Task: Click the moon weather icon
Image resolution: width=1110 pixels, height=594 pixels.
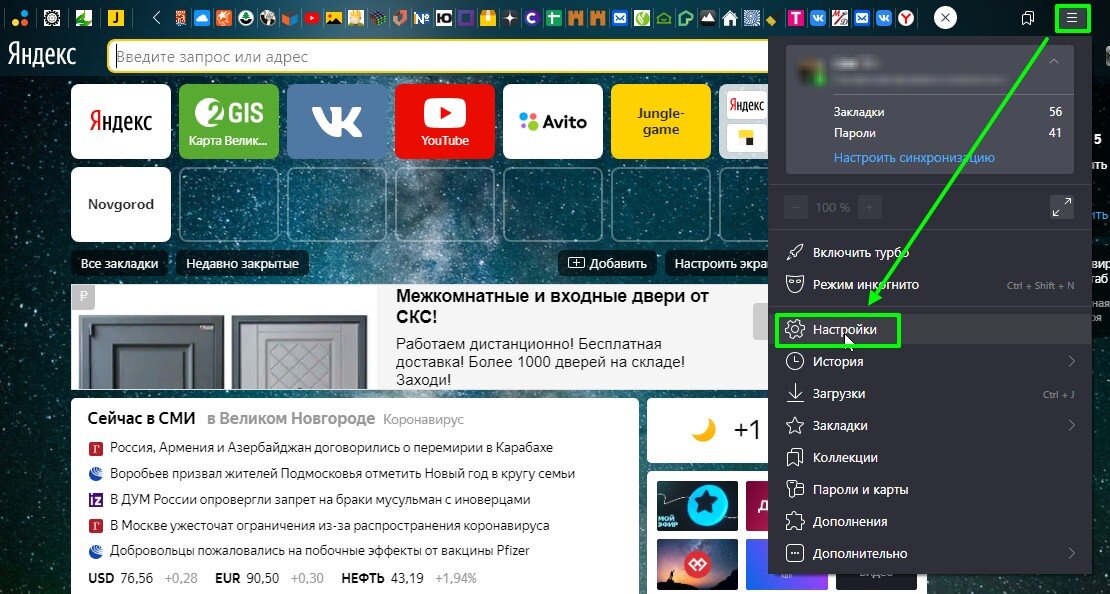Action: [704, 429]
